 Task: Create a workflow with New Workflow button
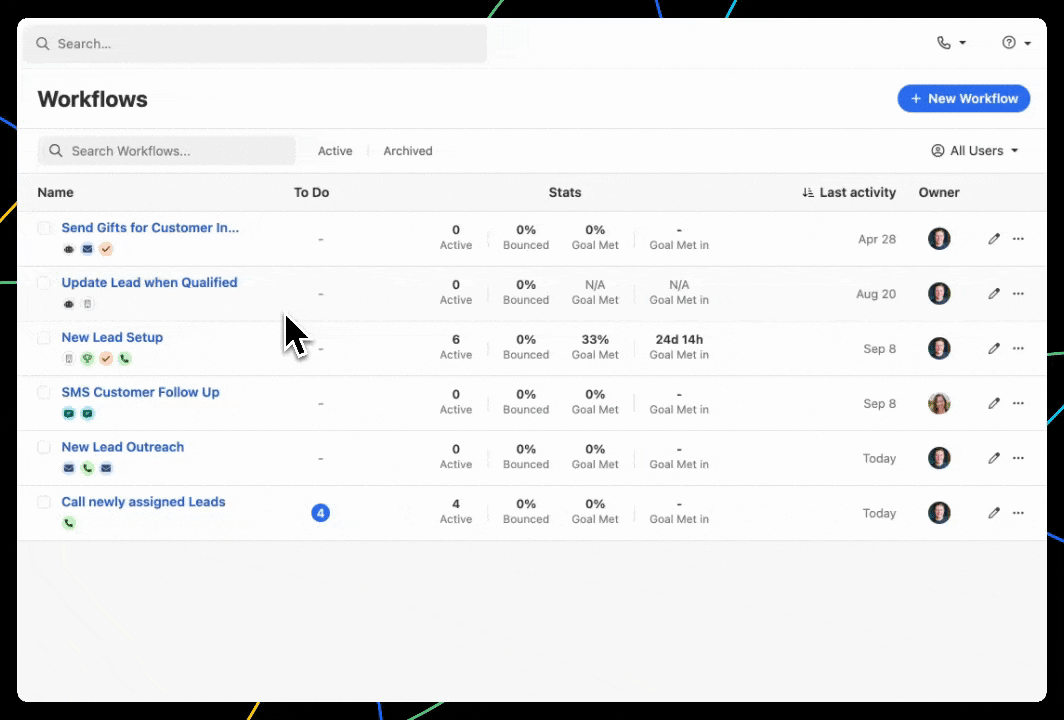964,98
